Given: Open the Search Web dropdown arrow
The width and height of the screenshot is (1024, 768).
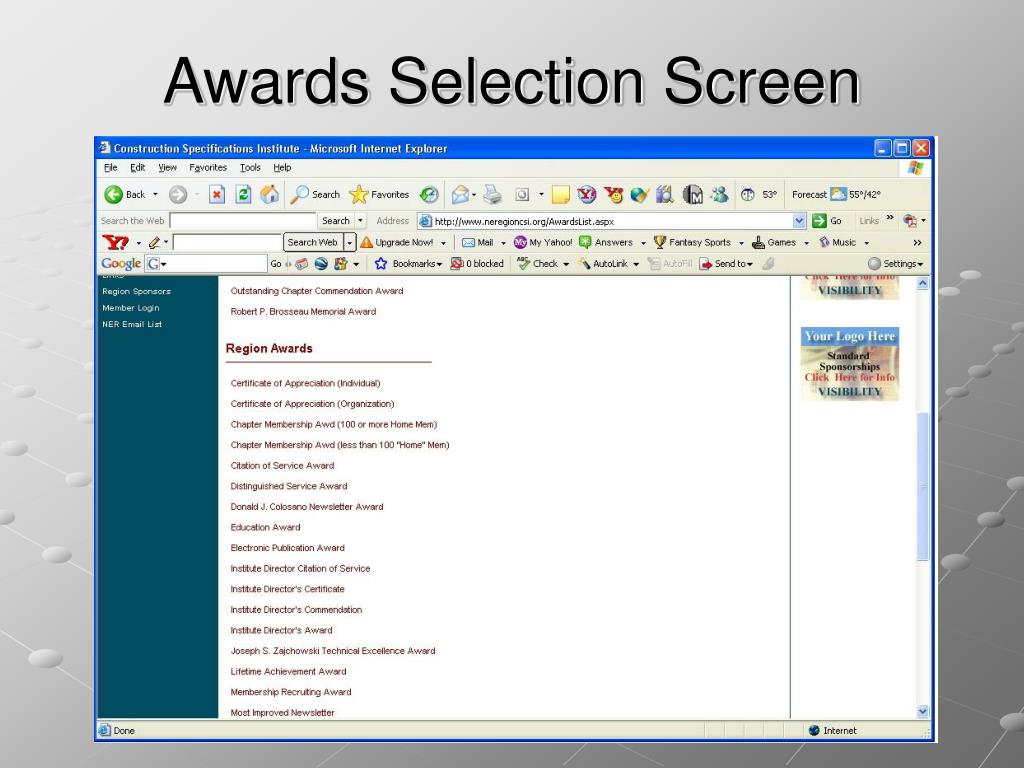Looking at the screenshot, I should tap(350, 242).
